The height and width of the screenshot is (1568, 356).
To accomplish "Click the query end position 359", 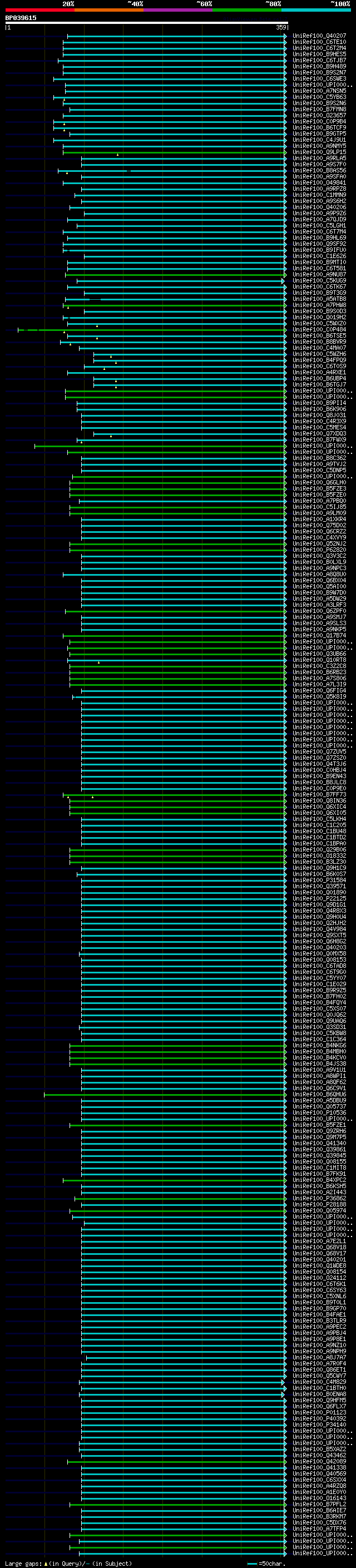I will [281, 27].
